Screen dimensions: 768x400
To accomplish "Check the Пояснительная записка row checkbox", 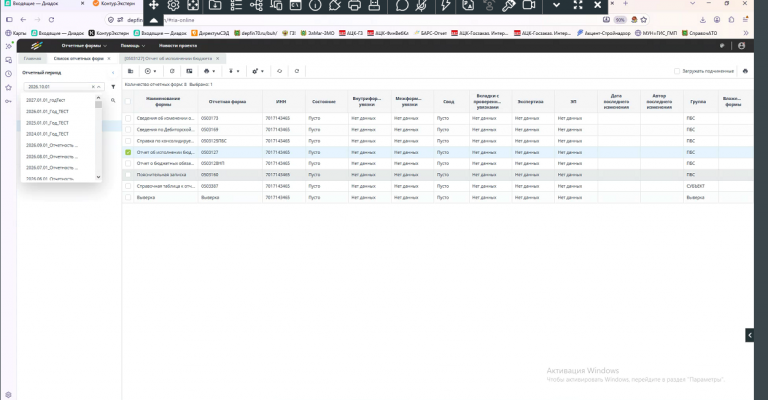I will click(128, 175).
